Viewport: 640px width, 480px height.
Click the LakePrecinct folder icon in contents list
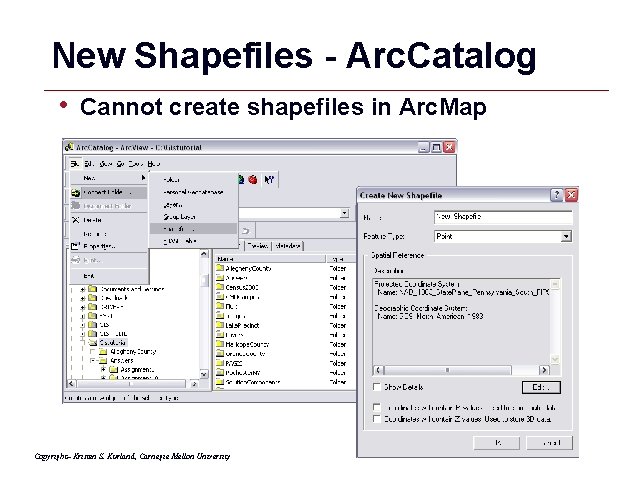tap(220, 325)
